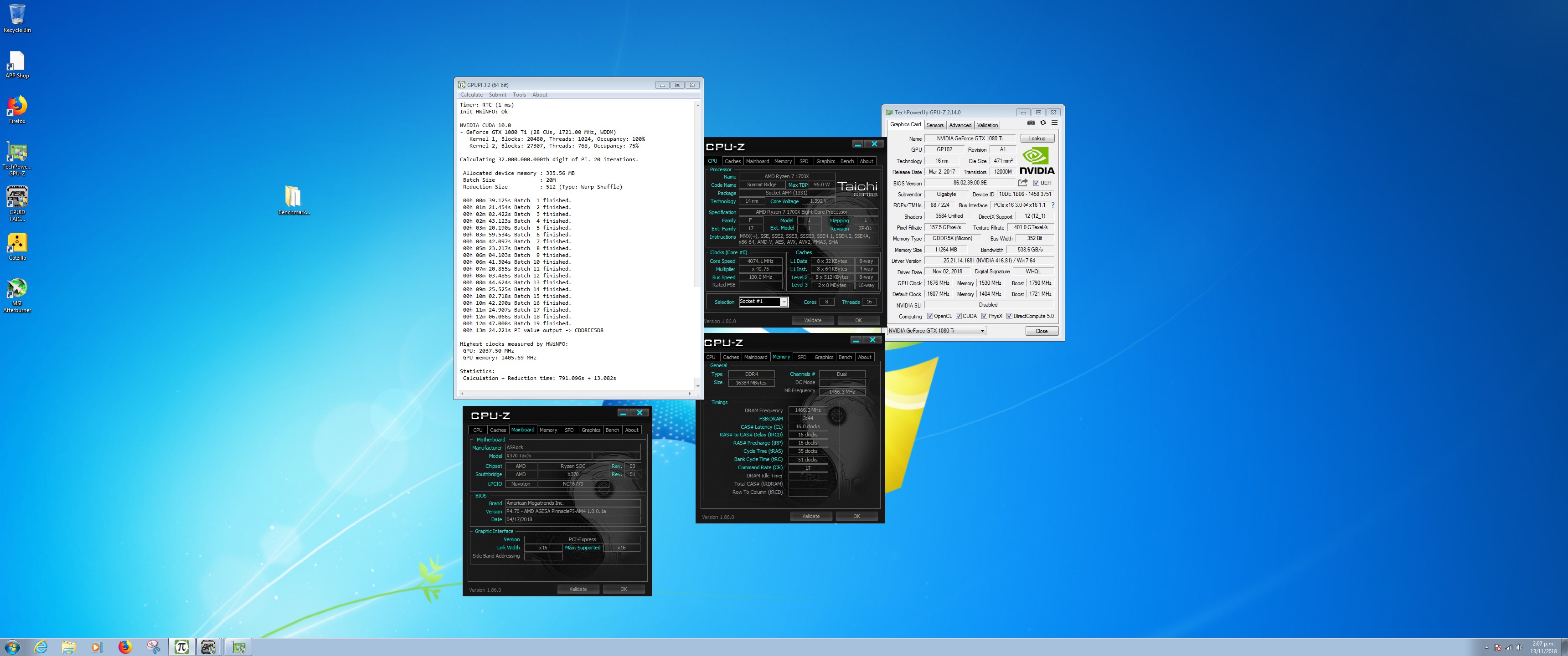Click the volume speaker tray icon
Viewport: 1568px width, 656px height.
pos(1519,647)
